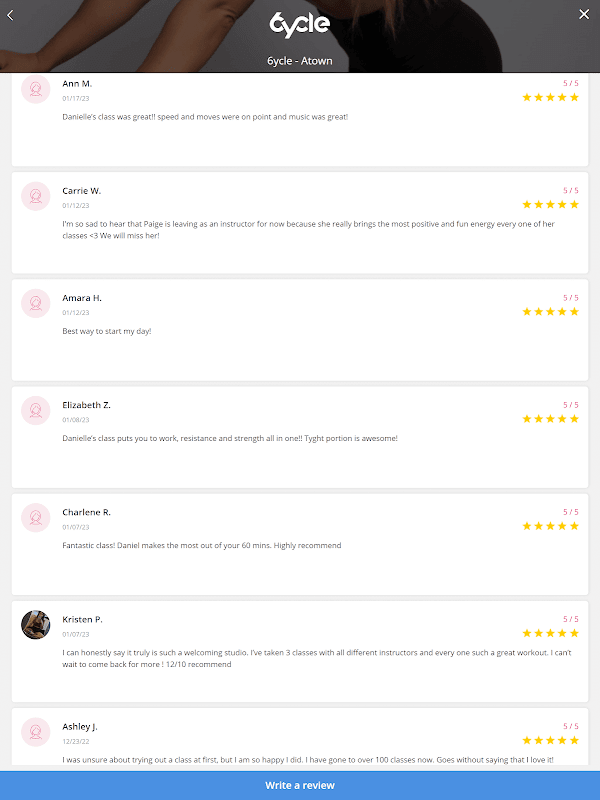Screen dimensions: 600x800
Task: Tap Ashley J.'s avatar icon
Action: (x=36, y=731)
